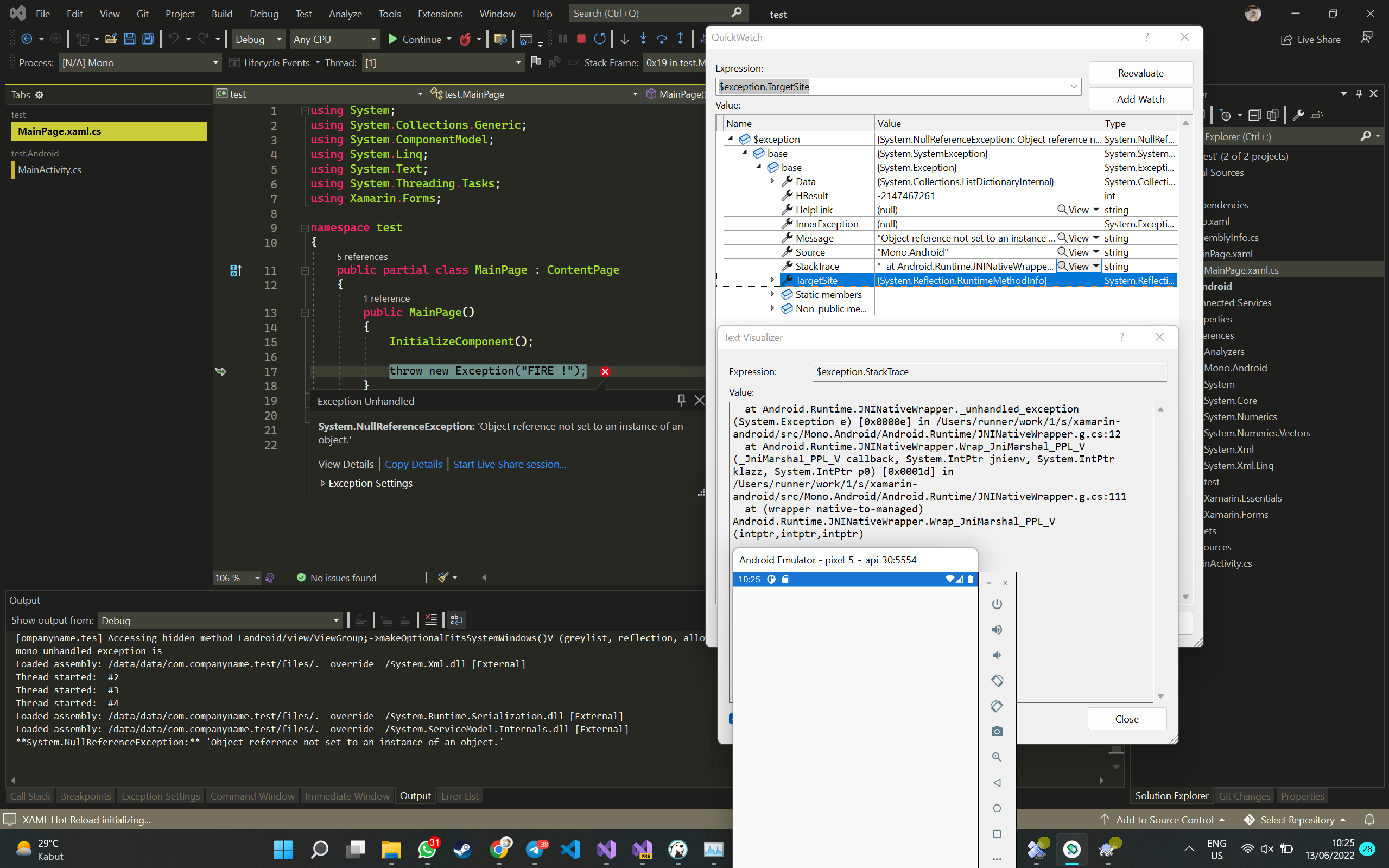Expand the Data row in QuickWatch

(x=772, y=181)
